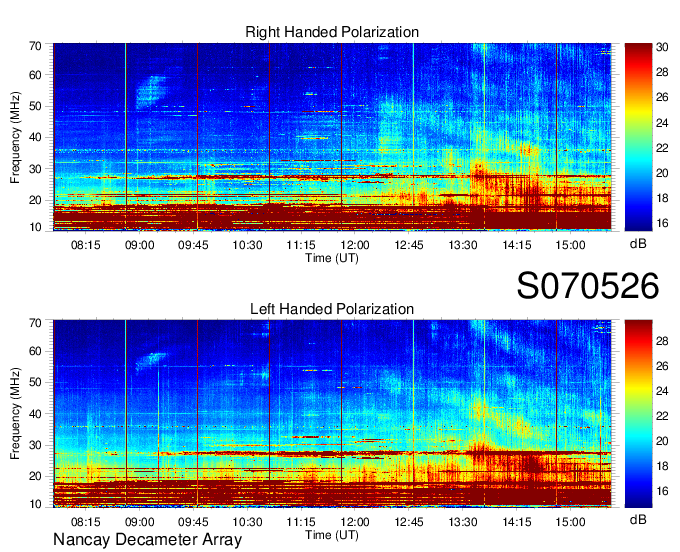Image resolution: width=680 pixels, height=552 pixels.
Task: Click the 13:30 tick on bottom plot
Action: coord(463,522)
